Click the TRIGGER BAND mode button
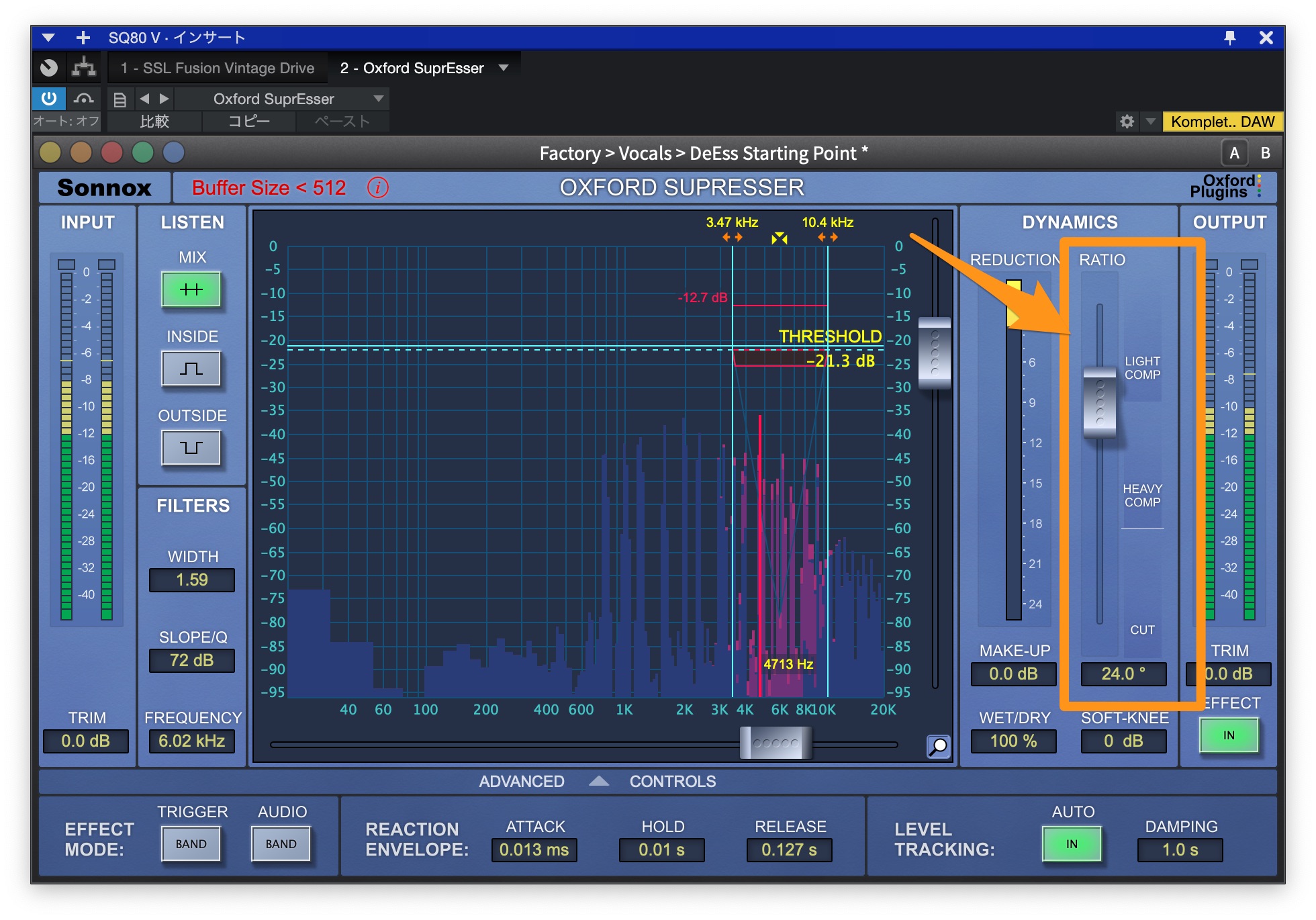 pyautogui.click(x=191, y=844)
